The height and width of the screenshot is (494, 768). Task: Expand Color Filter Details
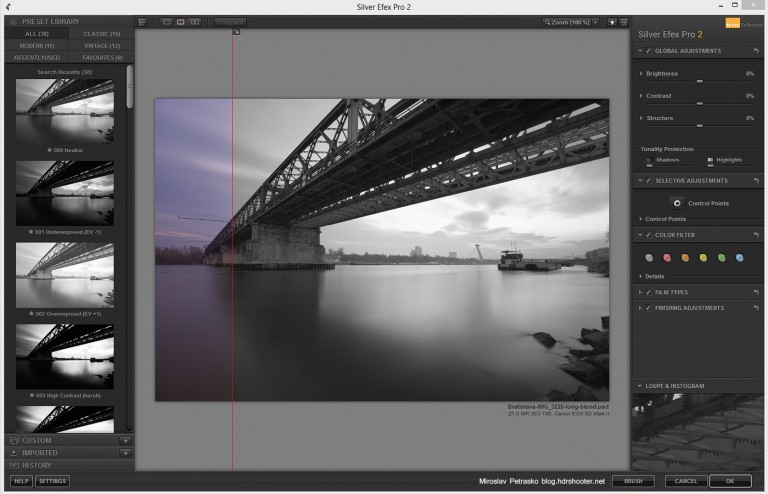click(x=640, y=277)
